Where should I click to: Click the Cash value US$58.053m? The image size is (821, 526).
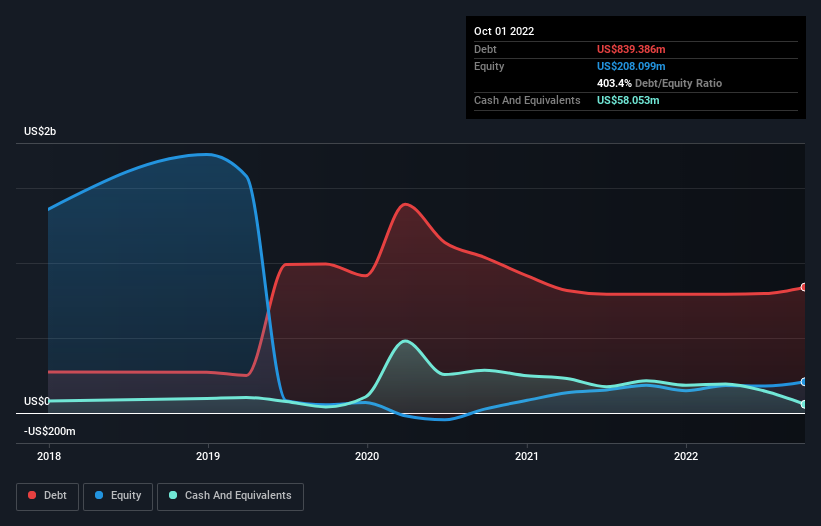pos(628,100)
